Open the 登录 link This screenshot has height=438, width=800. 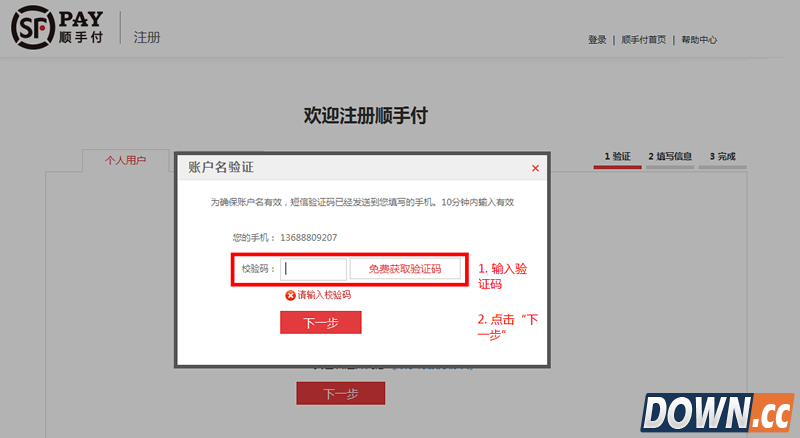tap(597, 40)
